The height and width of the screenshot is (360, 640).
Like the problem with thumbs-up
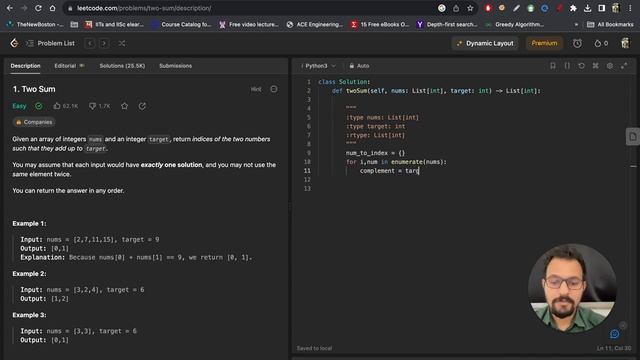tap(65, 106)
